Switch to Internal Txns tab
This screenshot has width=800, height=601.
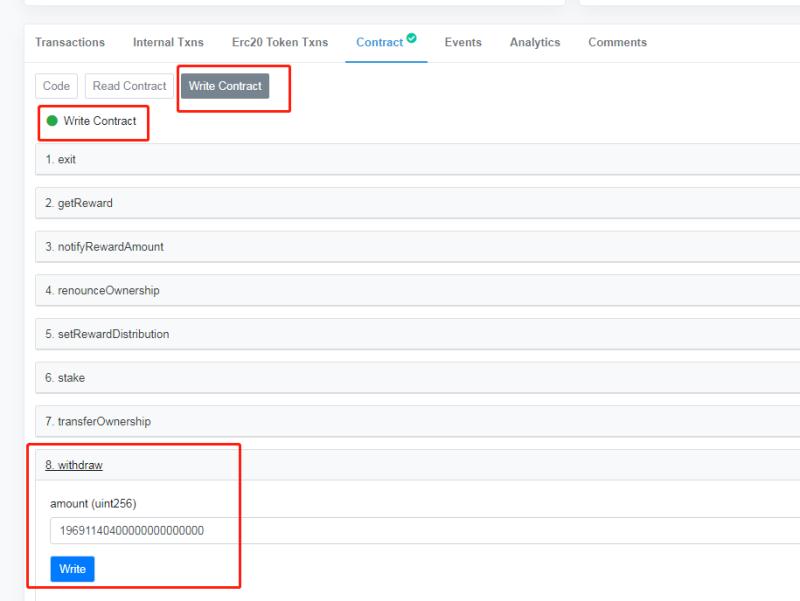pyautogui.click(x=168, y=42)
